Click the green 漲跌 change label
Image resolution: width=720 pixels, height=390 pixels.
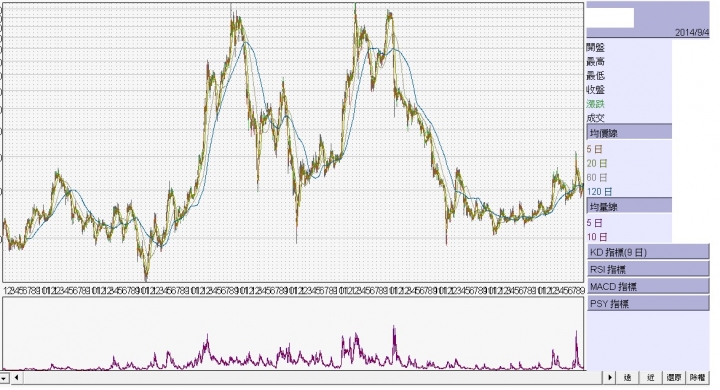click(596, 104)
